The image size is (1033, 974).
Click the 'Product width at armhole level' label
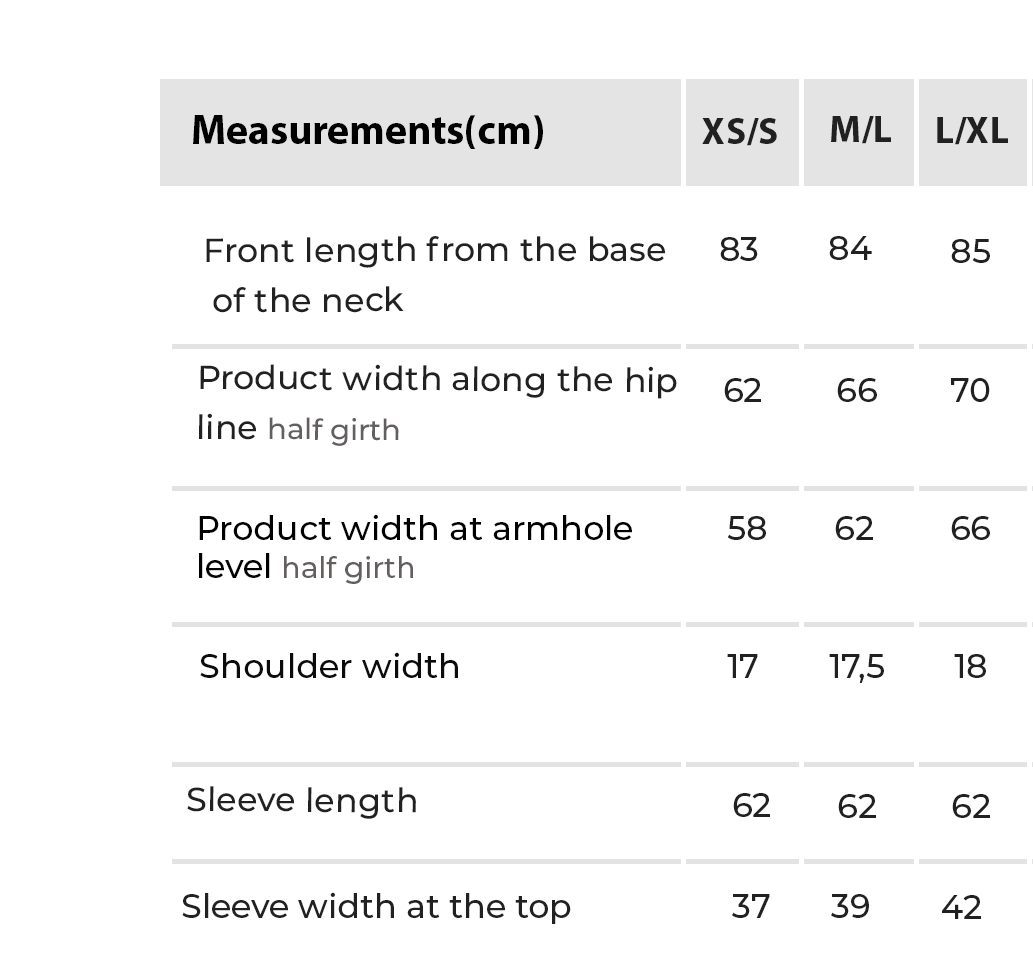tap(414, 529)
